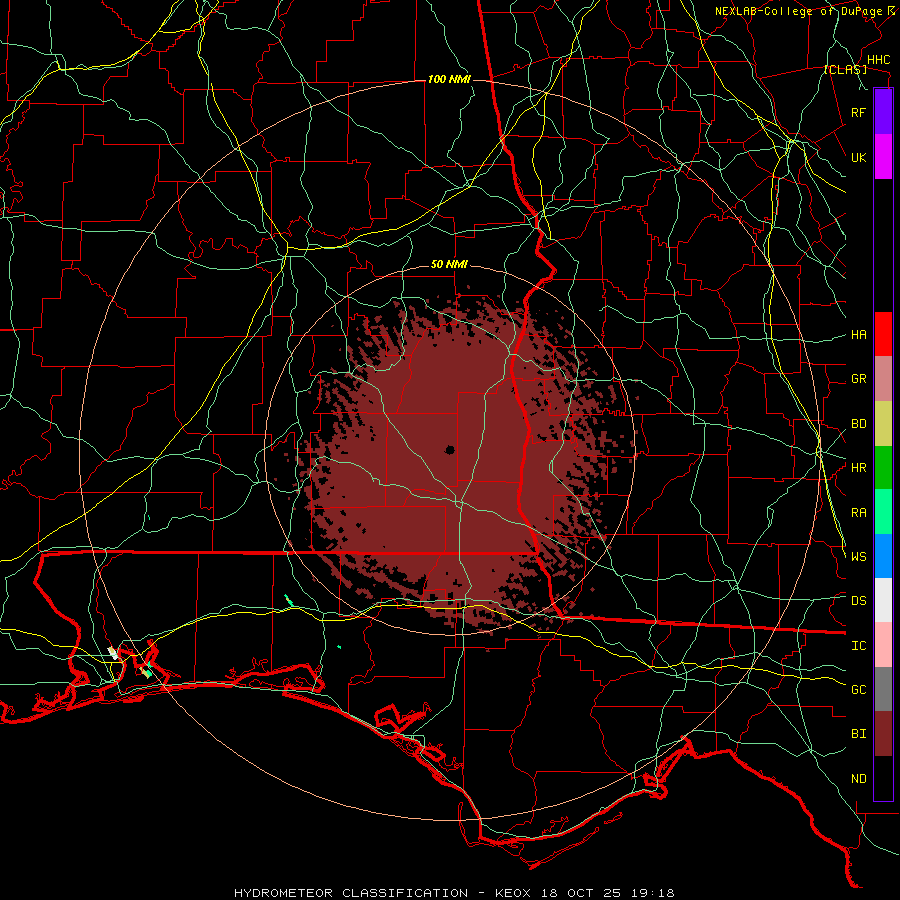
Task: Select the salmon GR legend swatch
Action: pos(883,379)
